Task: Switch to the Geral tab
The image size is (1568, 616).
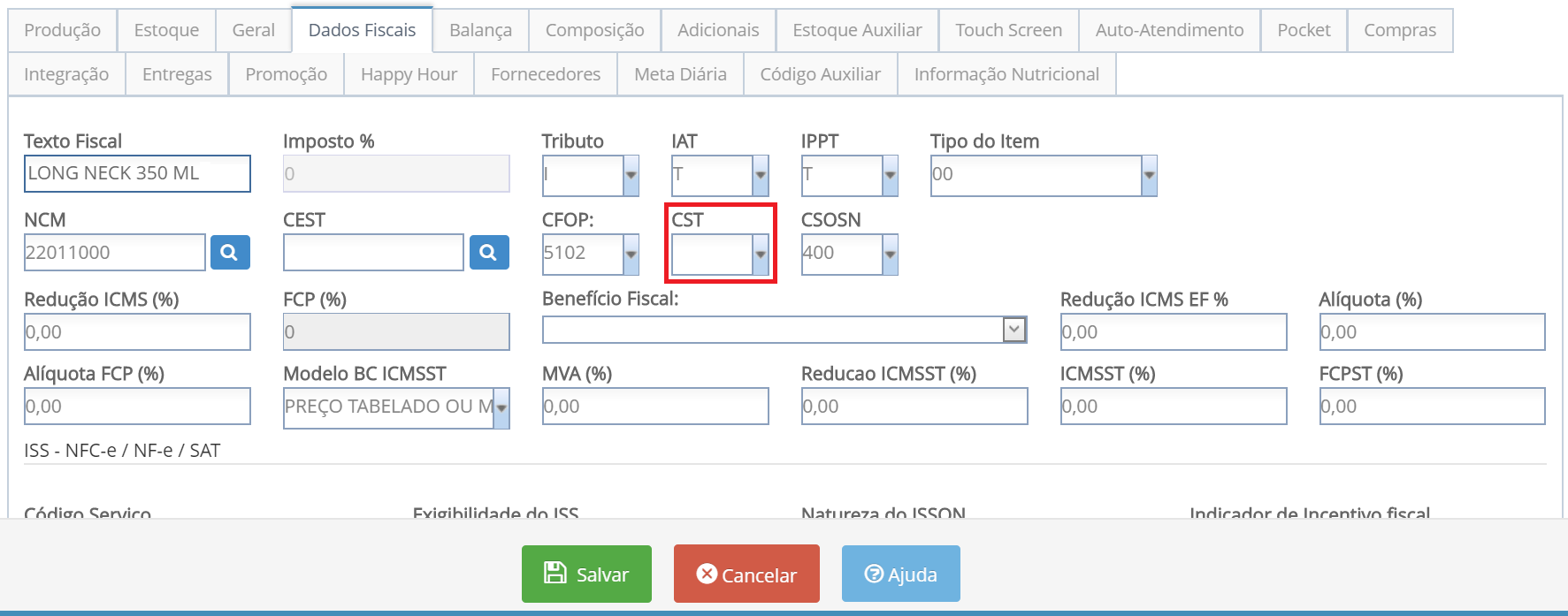Action: [254, 30]
